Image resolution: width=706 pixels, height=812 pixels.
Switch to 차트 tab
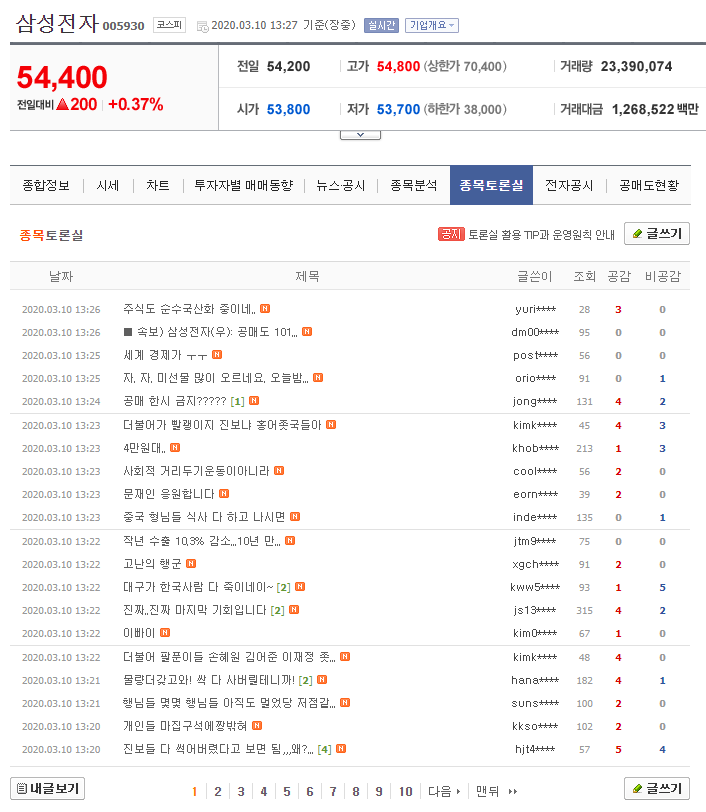(x=157, y=185)
